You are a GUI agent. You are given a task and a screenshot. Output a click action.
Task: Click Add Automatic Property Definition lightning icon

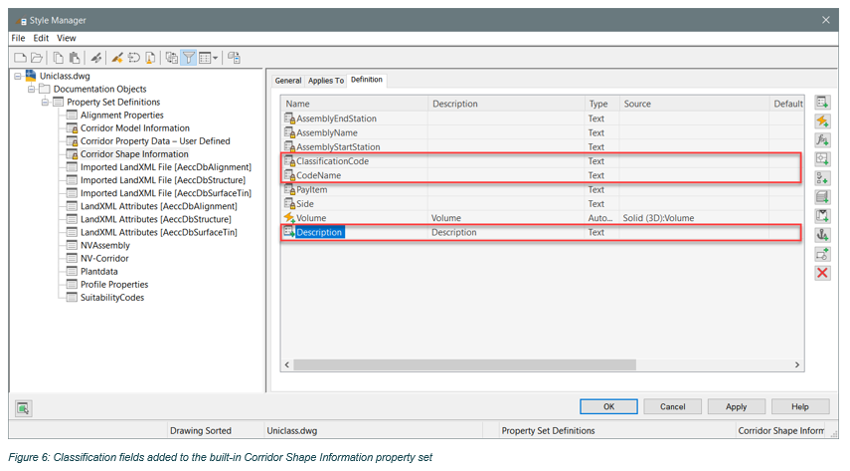[822, 121]
